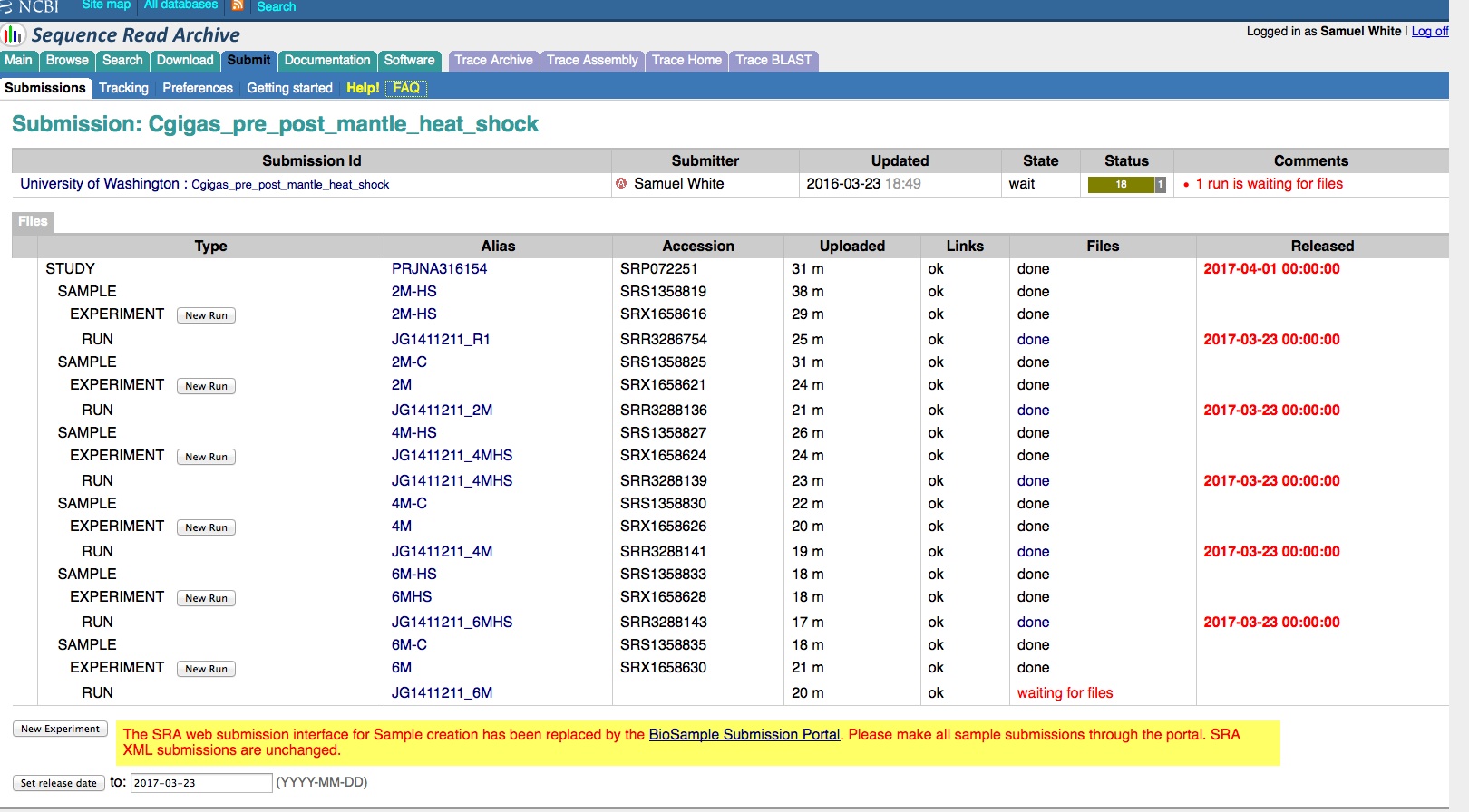Open the Documentation tab
Viewport: 1469px width, 812px height.
327,61
